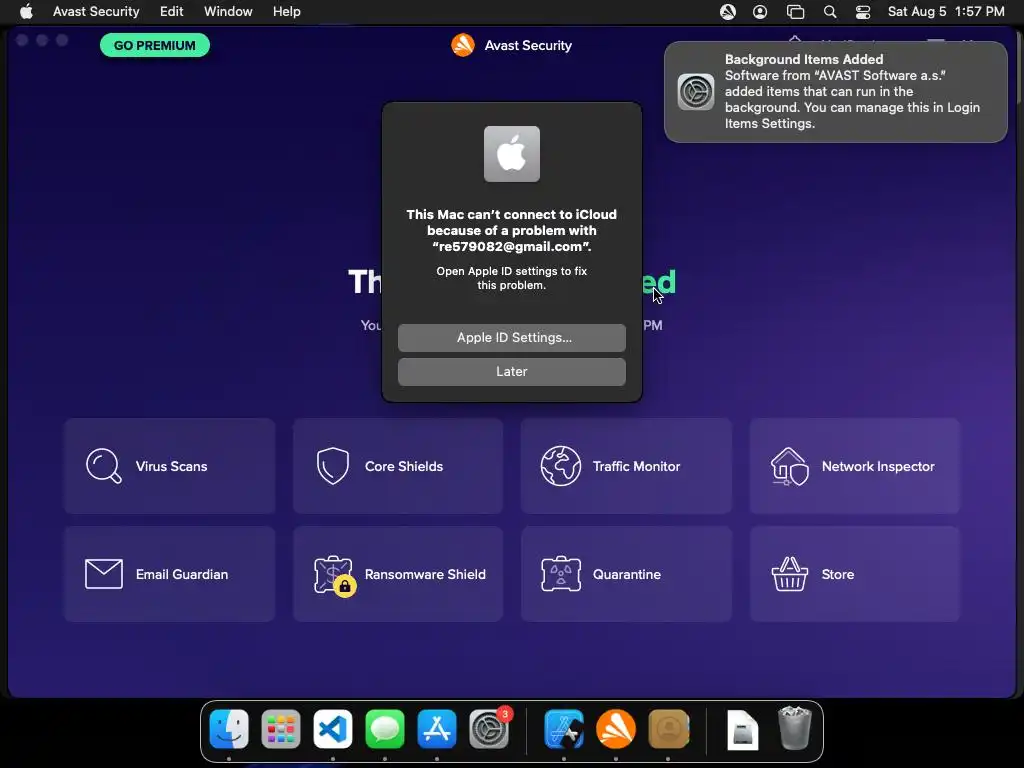Click the Avast logo in window title
Screen dimensions: 1024x768
(x=463, y=45)
